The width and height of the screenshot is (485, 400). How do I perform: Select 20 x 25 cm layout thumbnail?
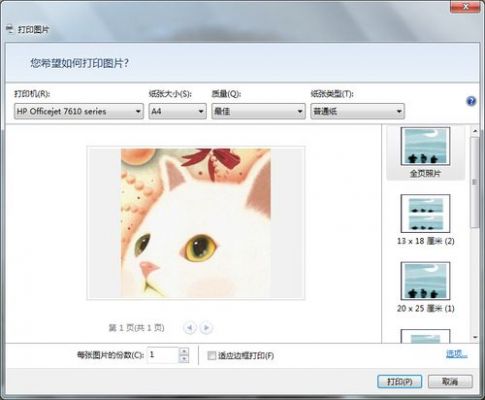click(425, 281)
